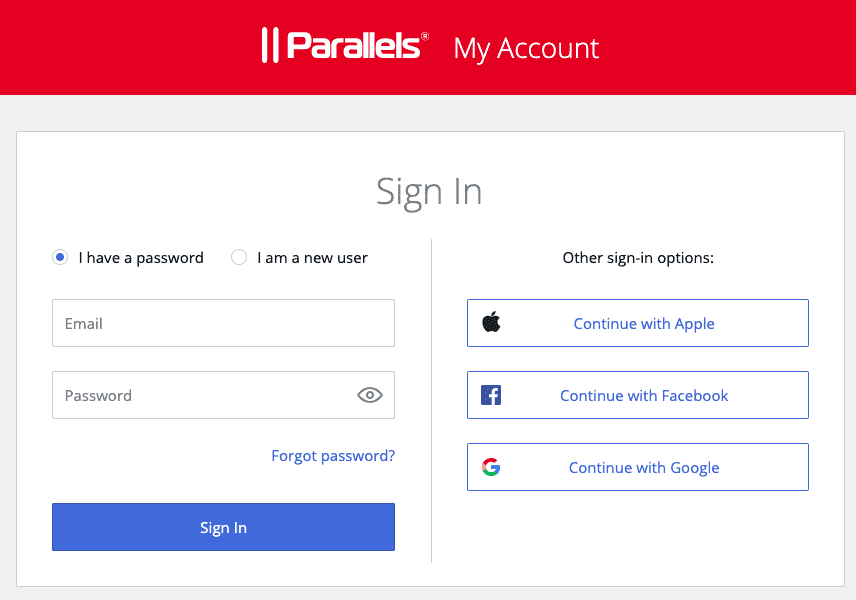
Task: Open the 'Forgot password?' link
Action: pyautogui.click(x=333, y=455)
